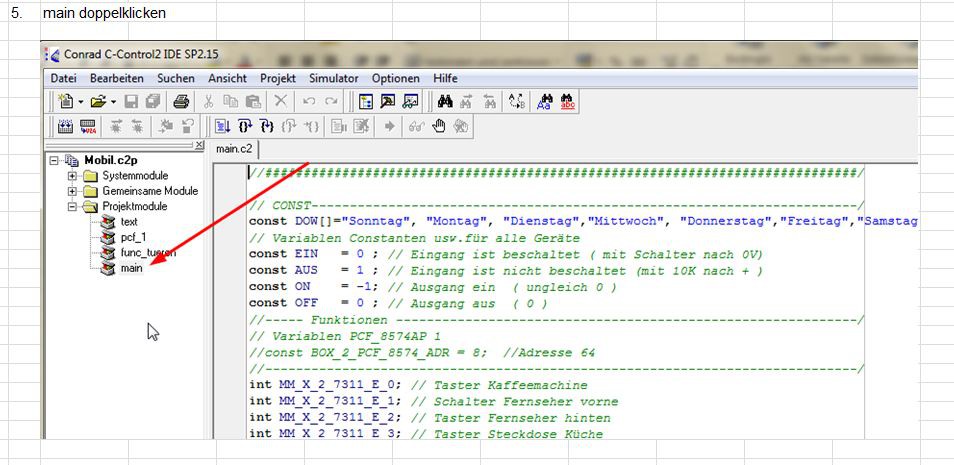954x465 pixels.
Task: Click the binoculars Aa case search icon
Action: point(545,102)
